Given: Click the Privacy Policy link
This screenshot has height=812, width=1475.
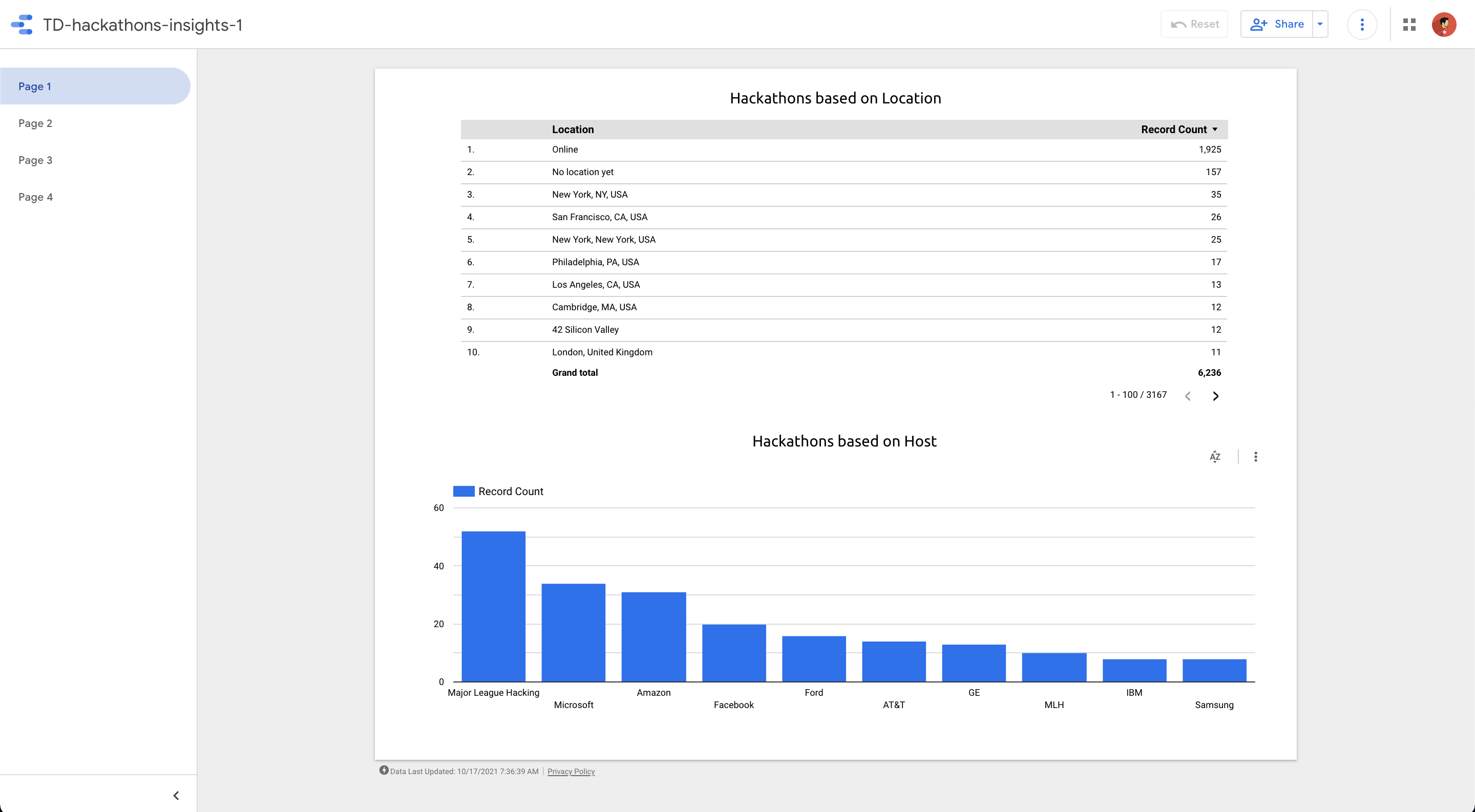Looking at the screenshot, I should click(570, 771).
